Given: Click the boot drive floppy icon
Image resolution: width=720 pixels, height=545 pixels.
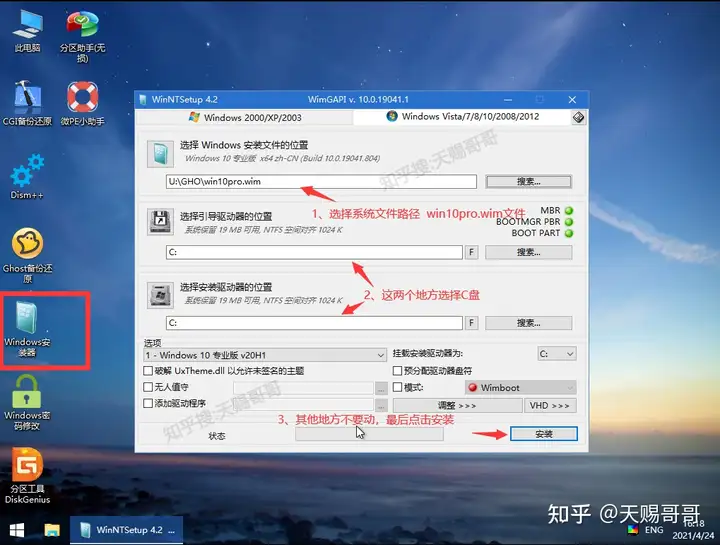Looking at the screenshot, I should point(160,222).
